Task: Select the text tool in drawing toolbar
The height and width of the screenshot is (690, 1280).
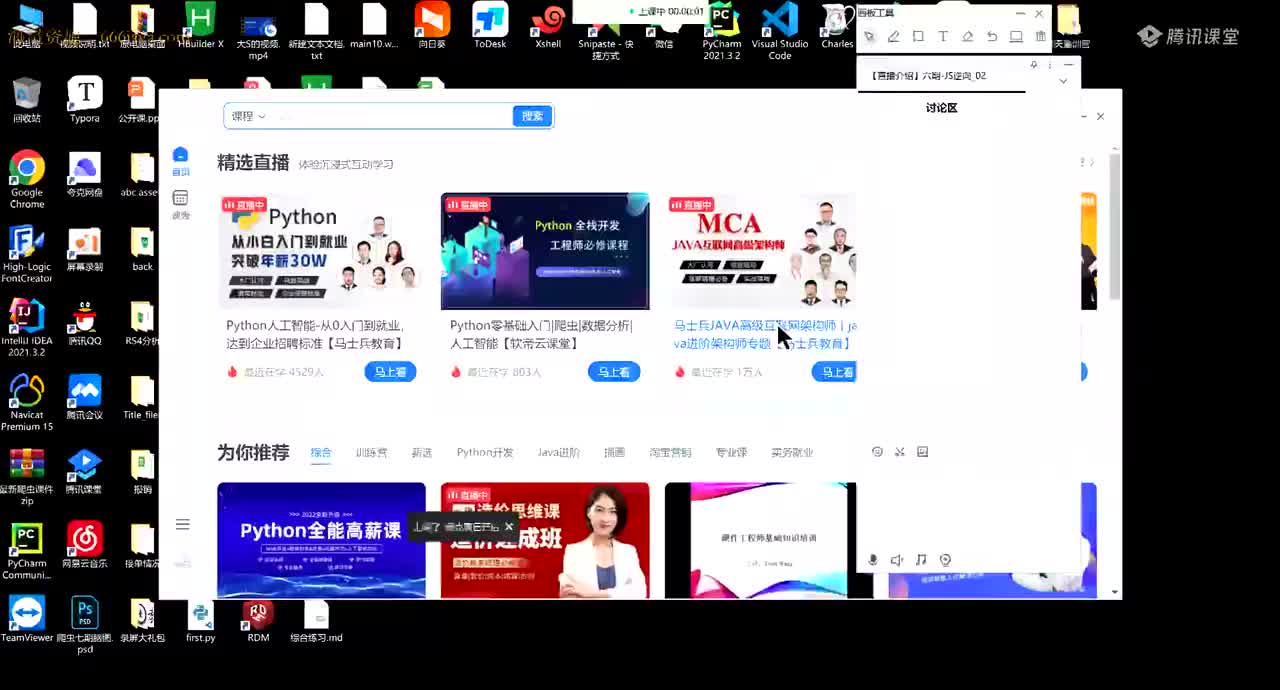Action: click(943, 36)
